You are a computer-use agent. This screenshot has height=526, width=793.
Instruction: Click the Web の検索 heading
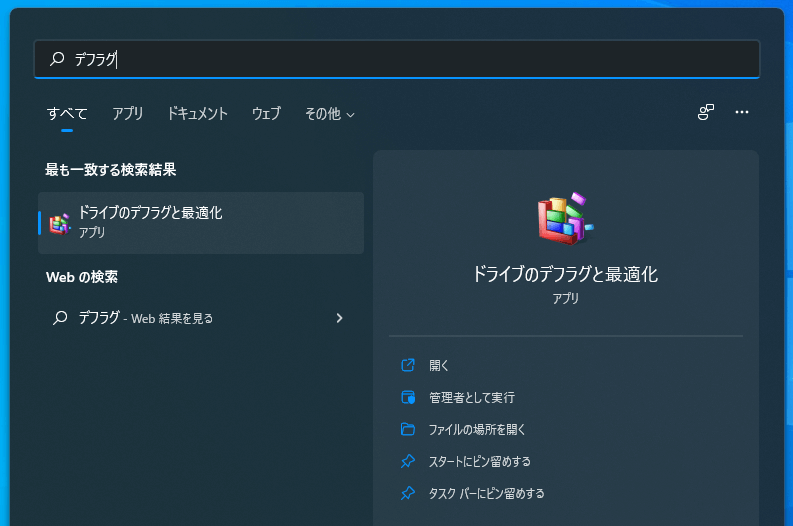[x=82, y=277]
